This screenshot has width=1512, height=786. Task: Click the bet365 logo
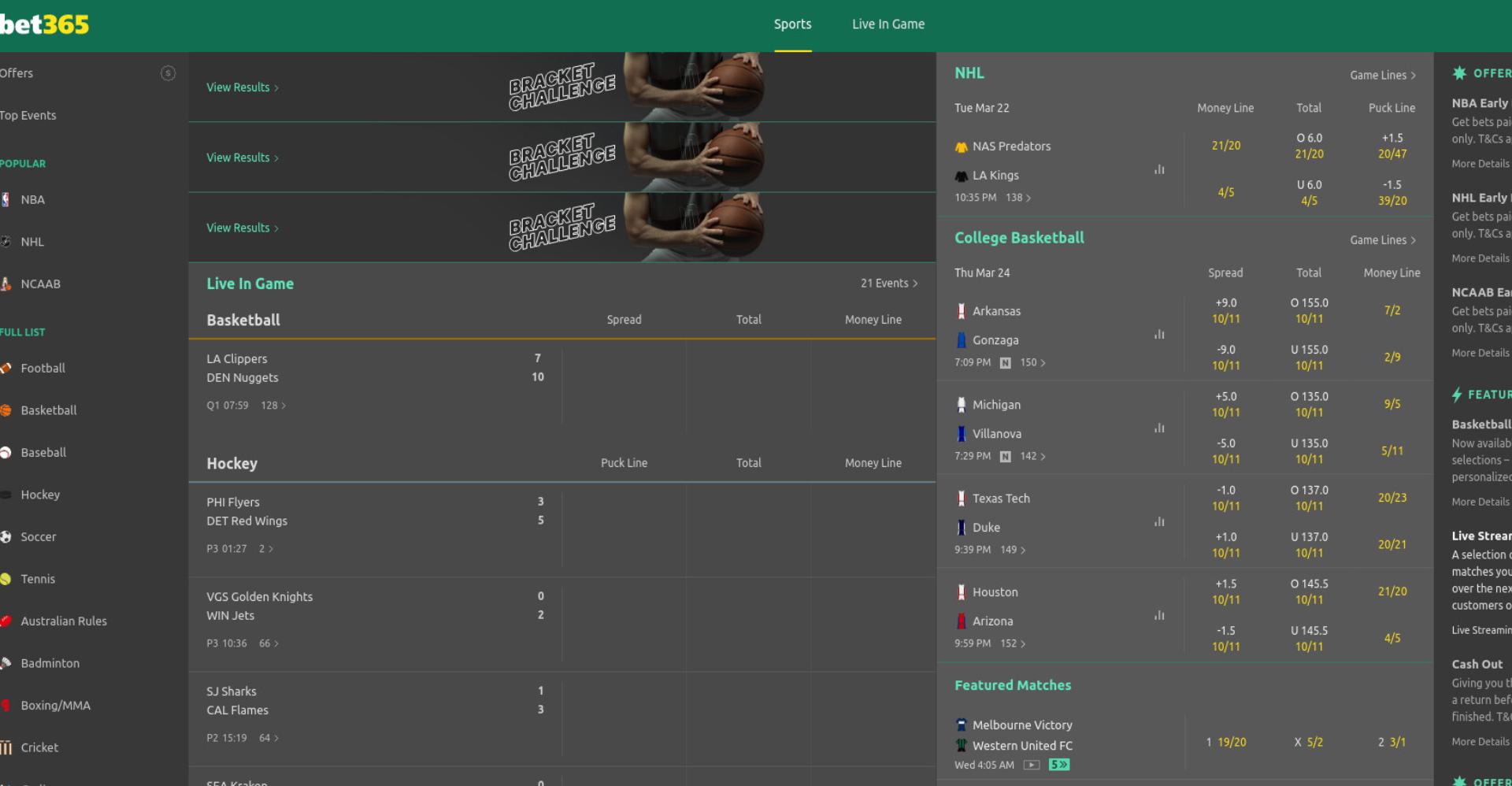[44, 25]
